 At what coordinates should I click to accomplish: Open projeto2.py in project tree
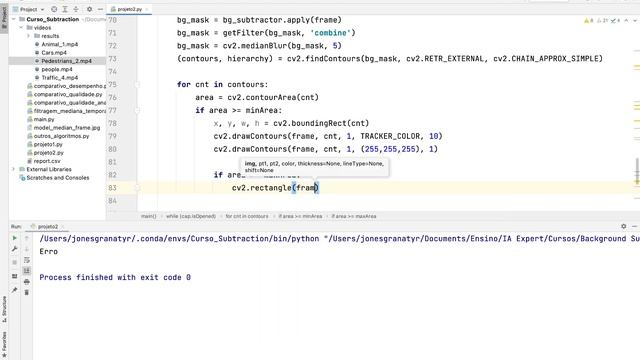point(46,153)
